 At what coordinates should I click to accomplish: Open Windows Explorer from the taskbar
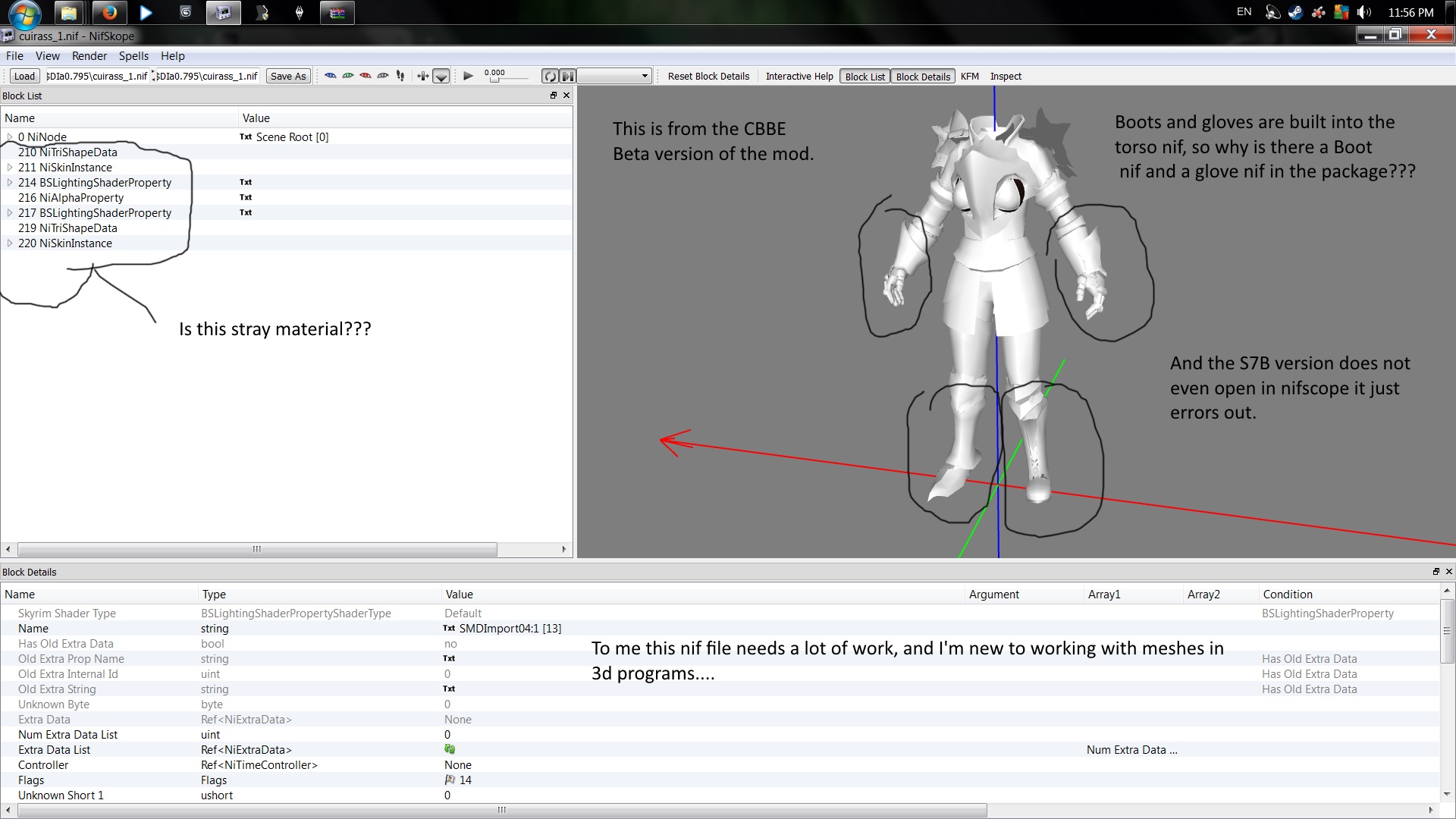[68, 13]
